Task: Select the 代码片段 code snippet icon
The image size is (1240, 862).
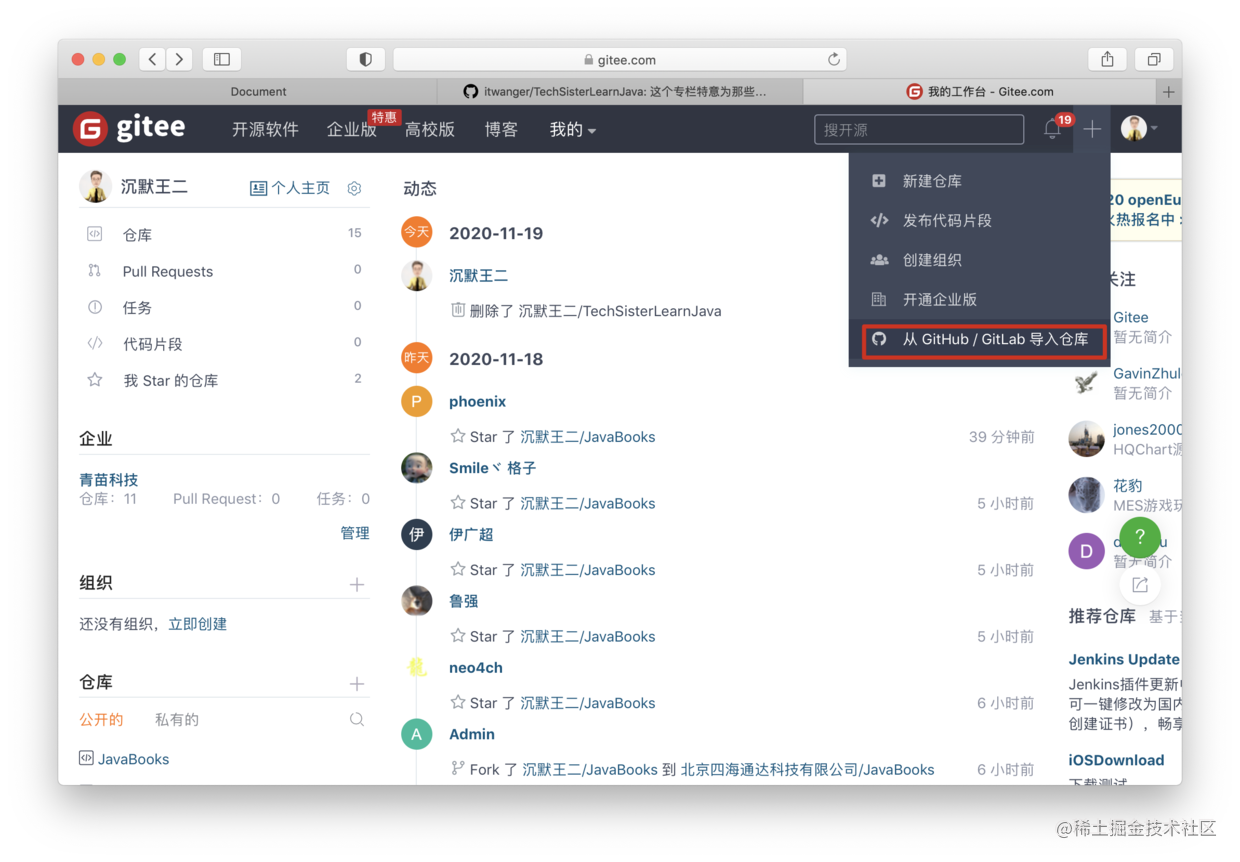Action: pos(94,344)
